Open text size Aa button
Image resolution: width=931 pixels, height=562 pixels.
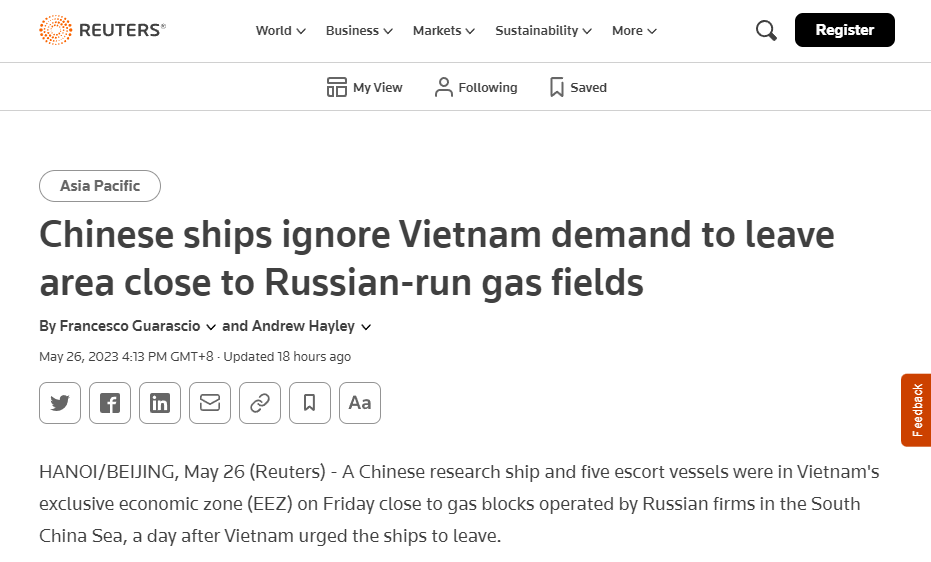[360, 403]
